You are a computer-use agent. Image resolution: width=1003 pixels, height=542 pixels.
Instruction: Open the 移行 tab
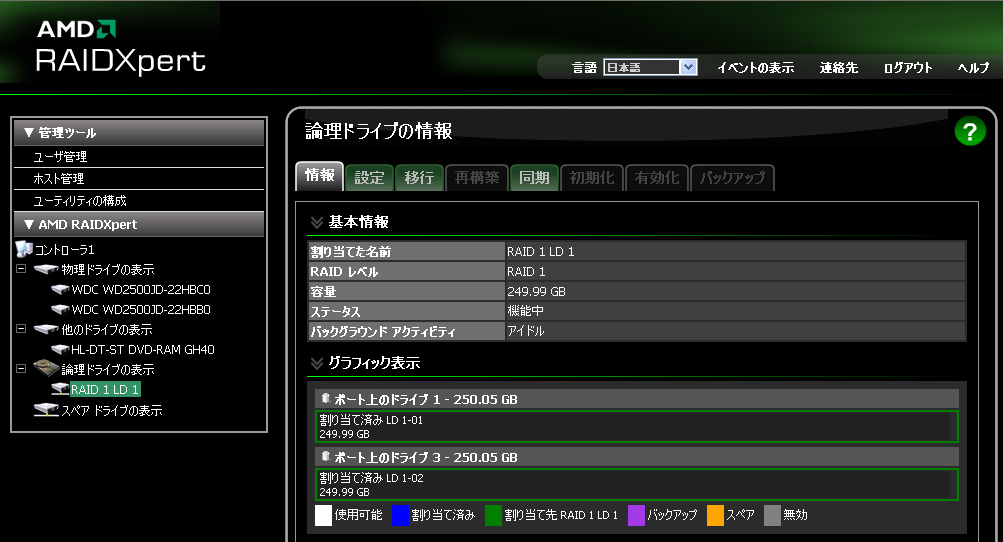tap(419, 177)
